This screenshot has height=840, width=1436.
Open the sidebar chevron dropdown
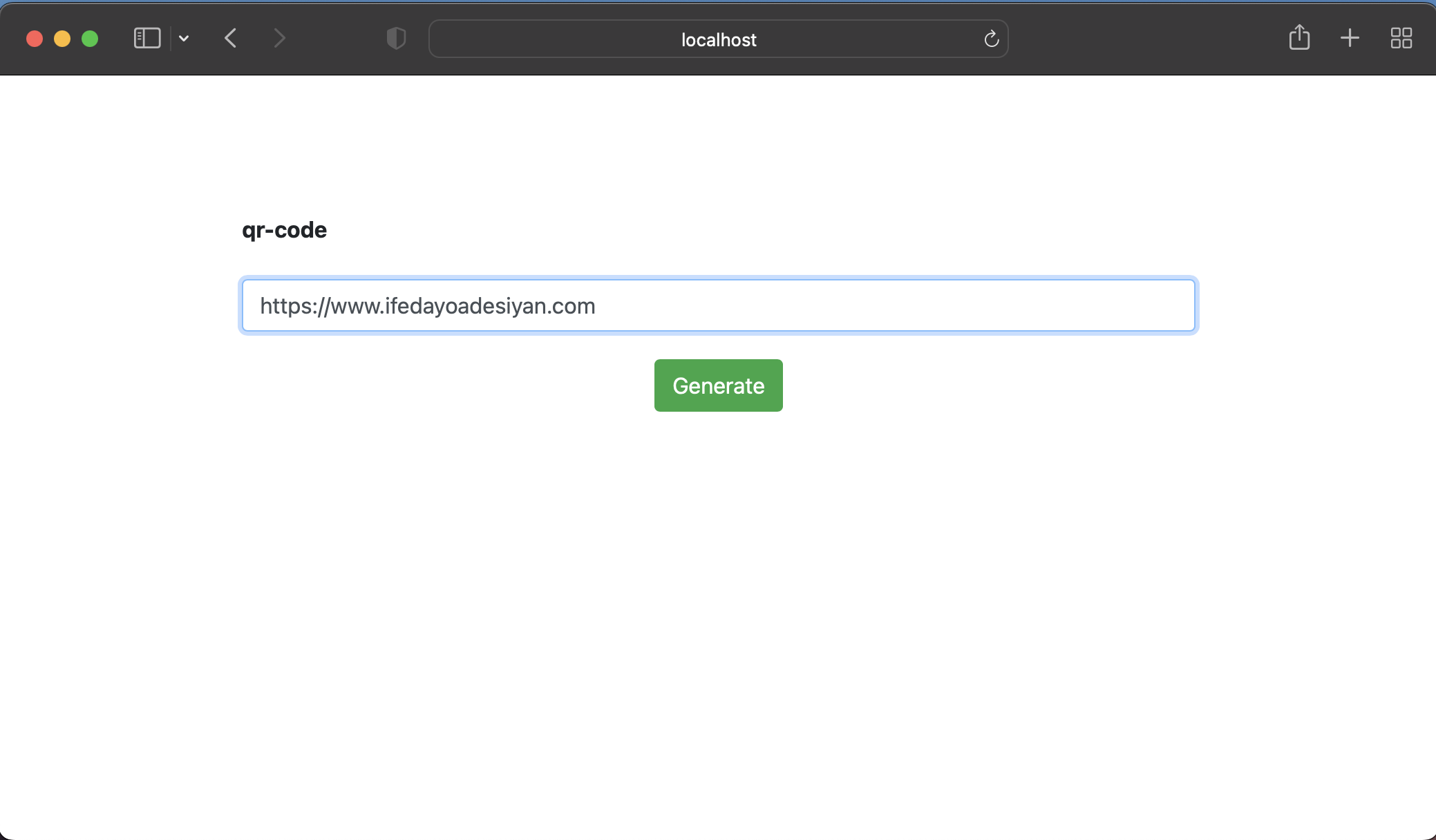pyautogui.click(x=183, y=39)
